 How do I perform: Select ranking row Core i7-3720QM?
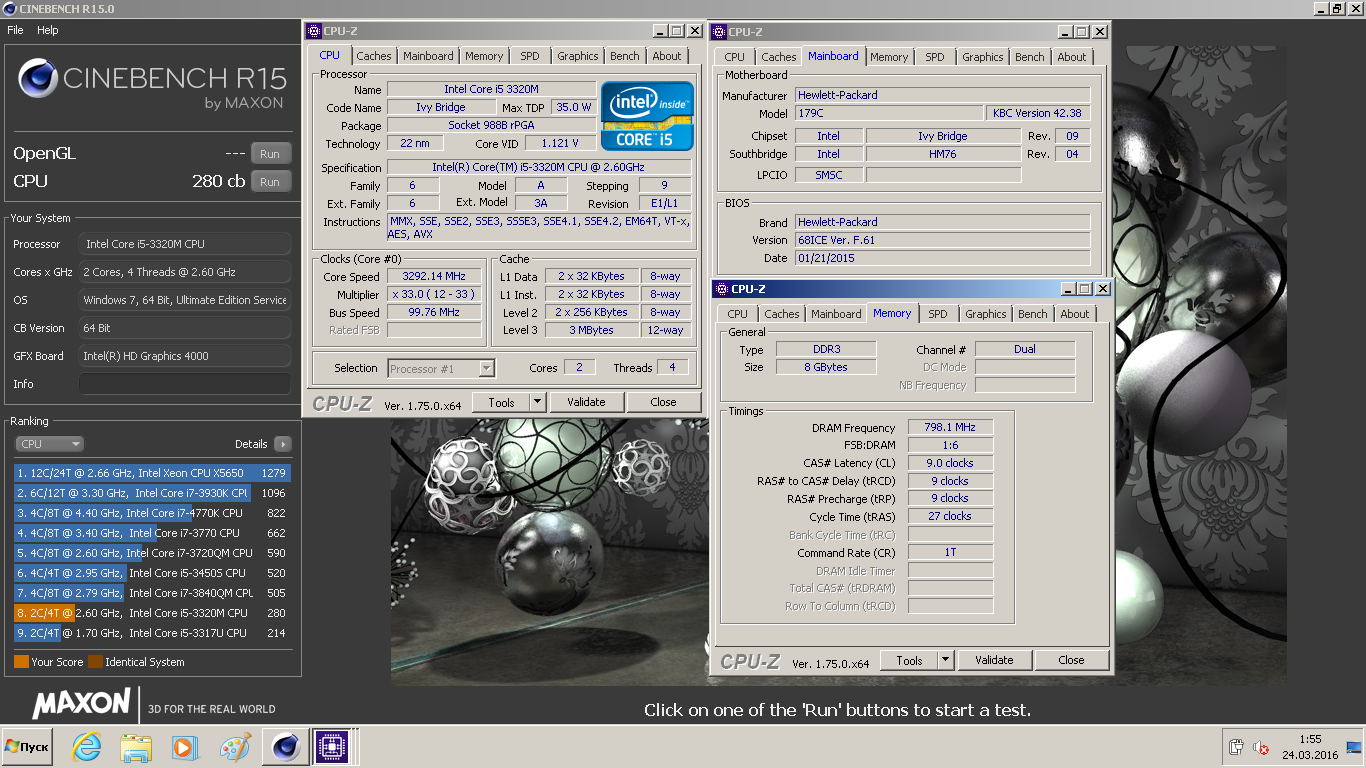(x=151, y=553)
